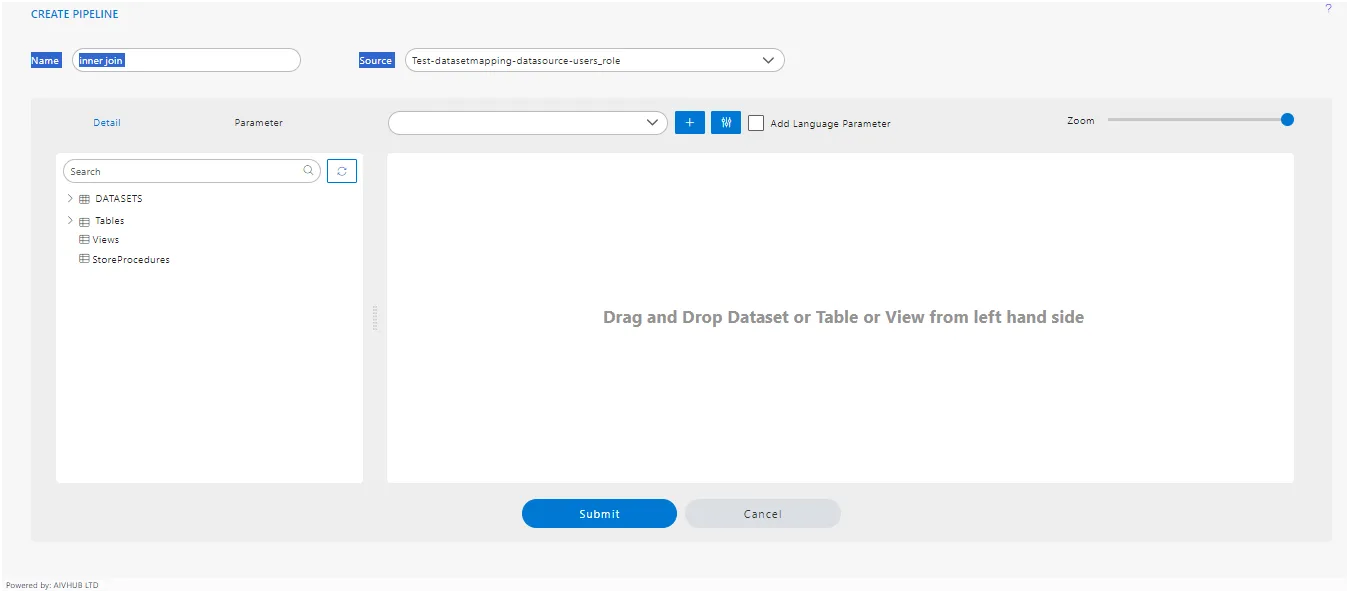This screenshot has width=1349, height=593.
Task: Click the Tables grid icon
Action: (84, 221)
